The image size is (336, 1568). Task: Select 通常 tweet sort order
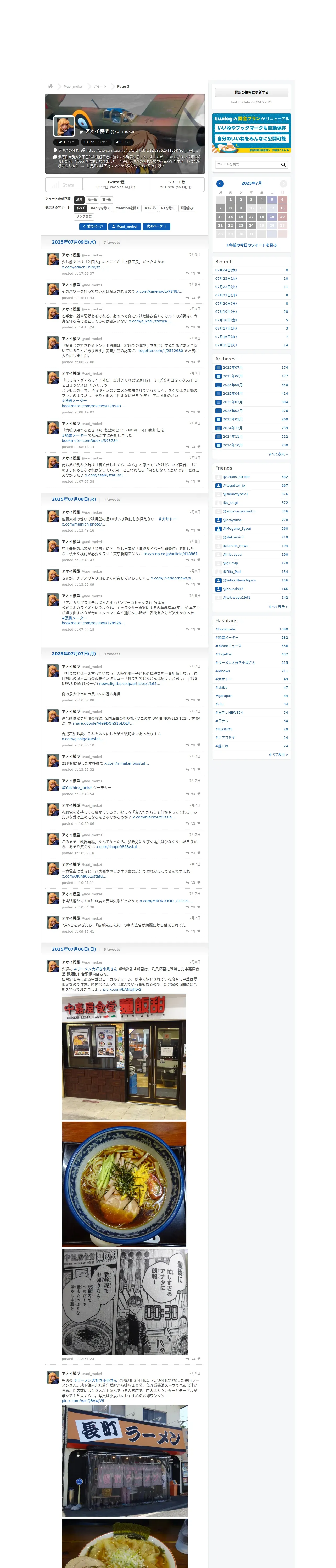[x=79, y=200]
